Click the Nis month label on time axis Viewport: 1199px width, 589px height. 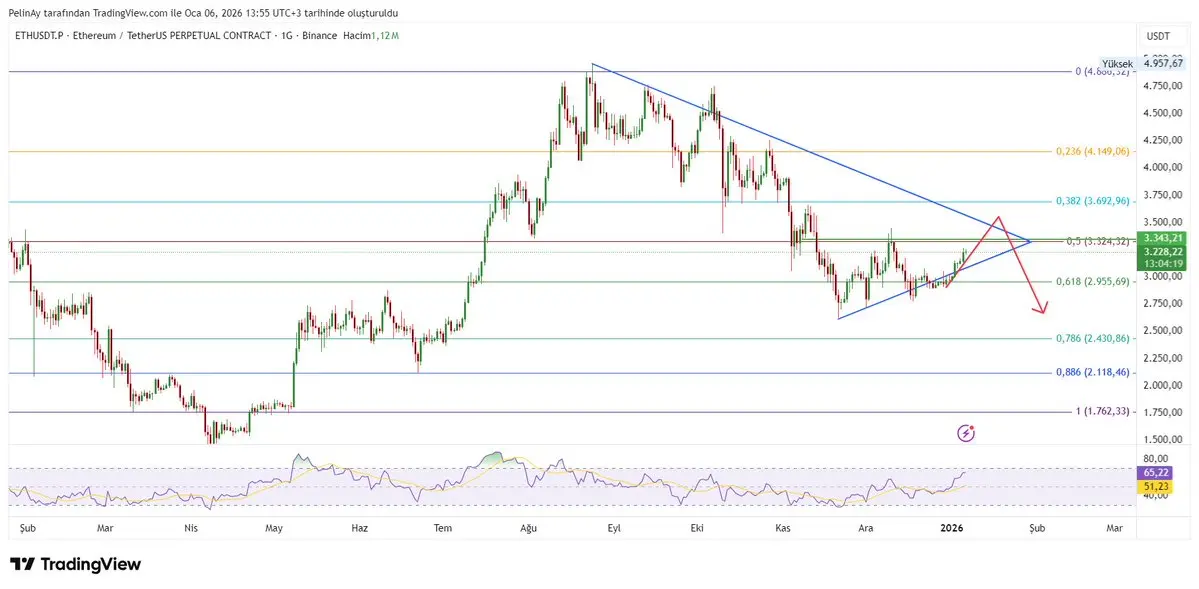(191, 528)
